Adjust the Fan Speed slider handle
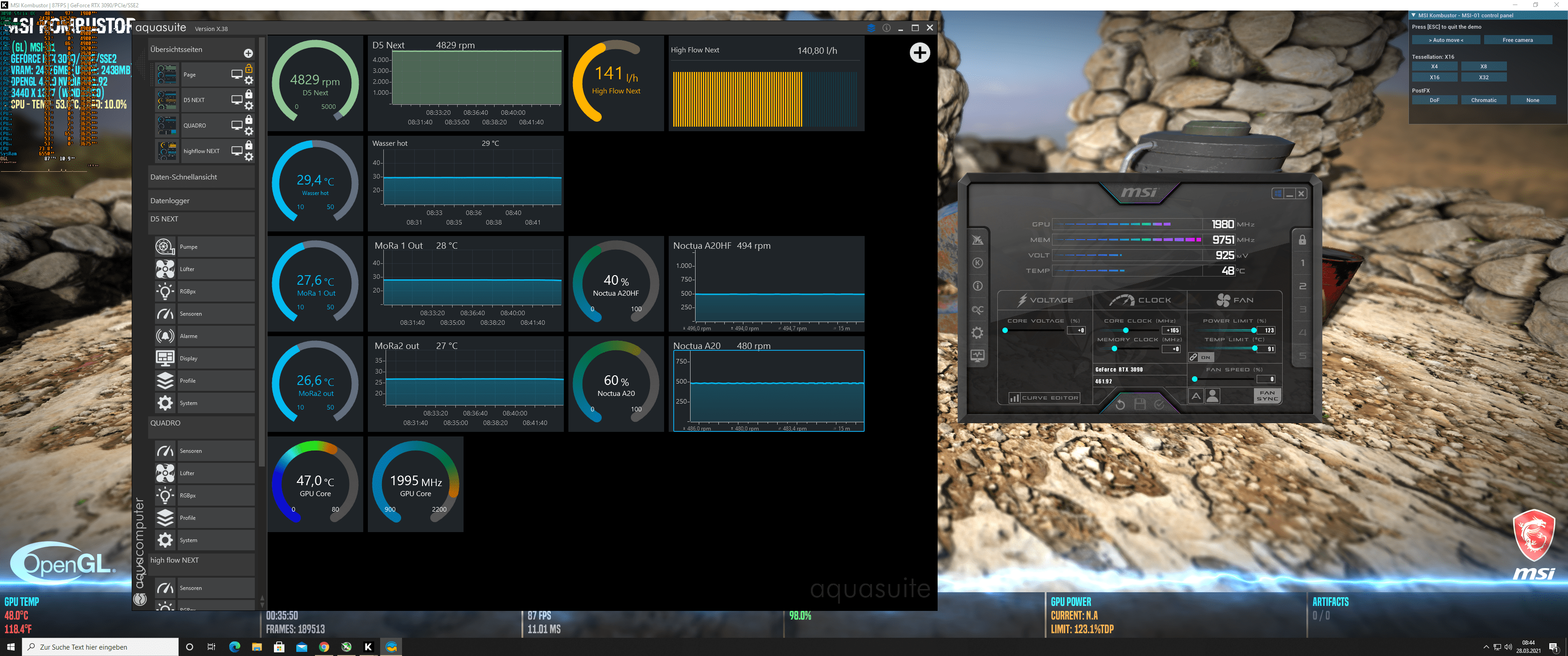Image resolution: width=1568 pixels, height=656 pixels. (x=1194, y=379)
